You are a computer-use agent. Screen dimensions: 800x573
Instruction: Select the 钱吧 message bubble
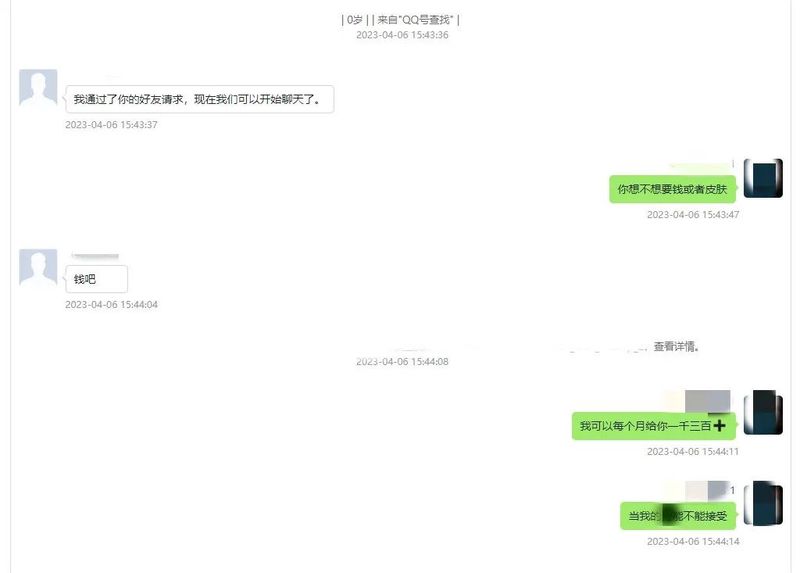coord(96,279)
